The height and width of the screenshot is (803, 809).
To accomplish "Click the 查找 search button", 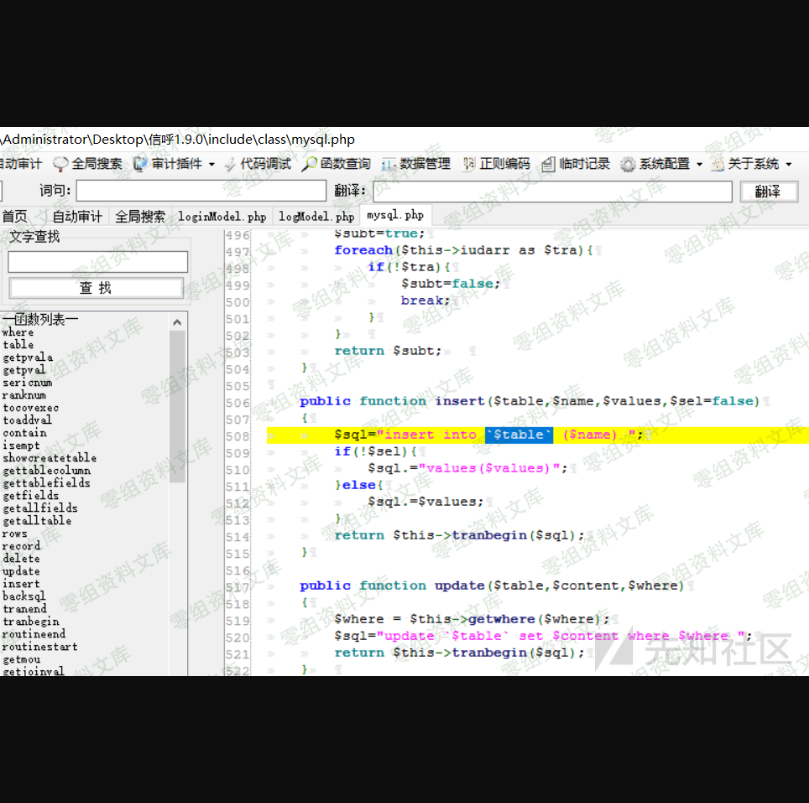I will [96, 288].
